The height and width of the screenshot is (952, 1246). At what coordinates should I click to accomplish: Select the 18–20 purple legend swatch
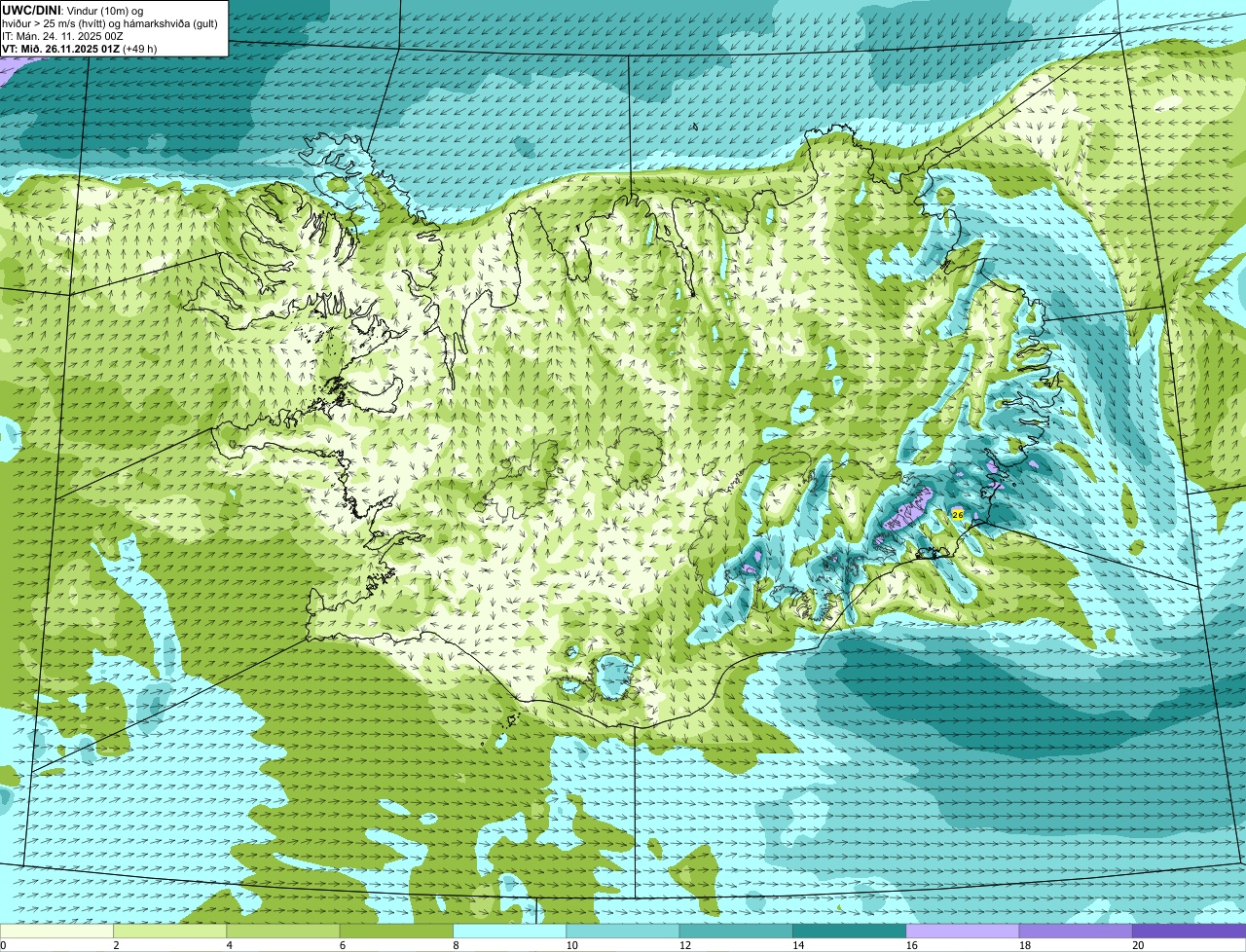coord(1076,931)
